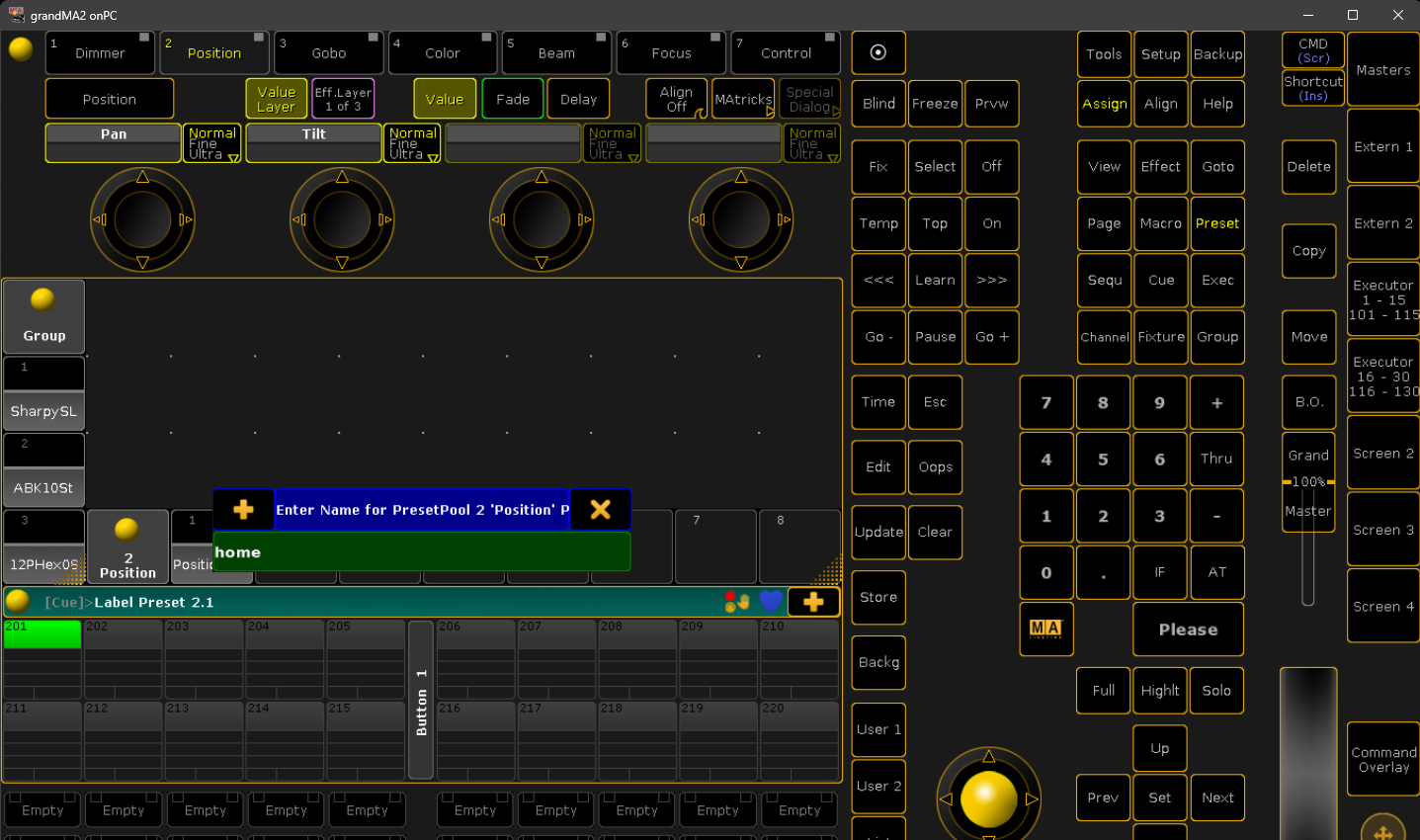Cycle the Eff.Layer 1 of 3 selector
The height and width of the screenshot is (840, 1420).
[x=343, y=99]
